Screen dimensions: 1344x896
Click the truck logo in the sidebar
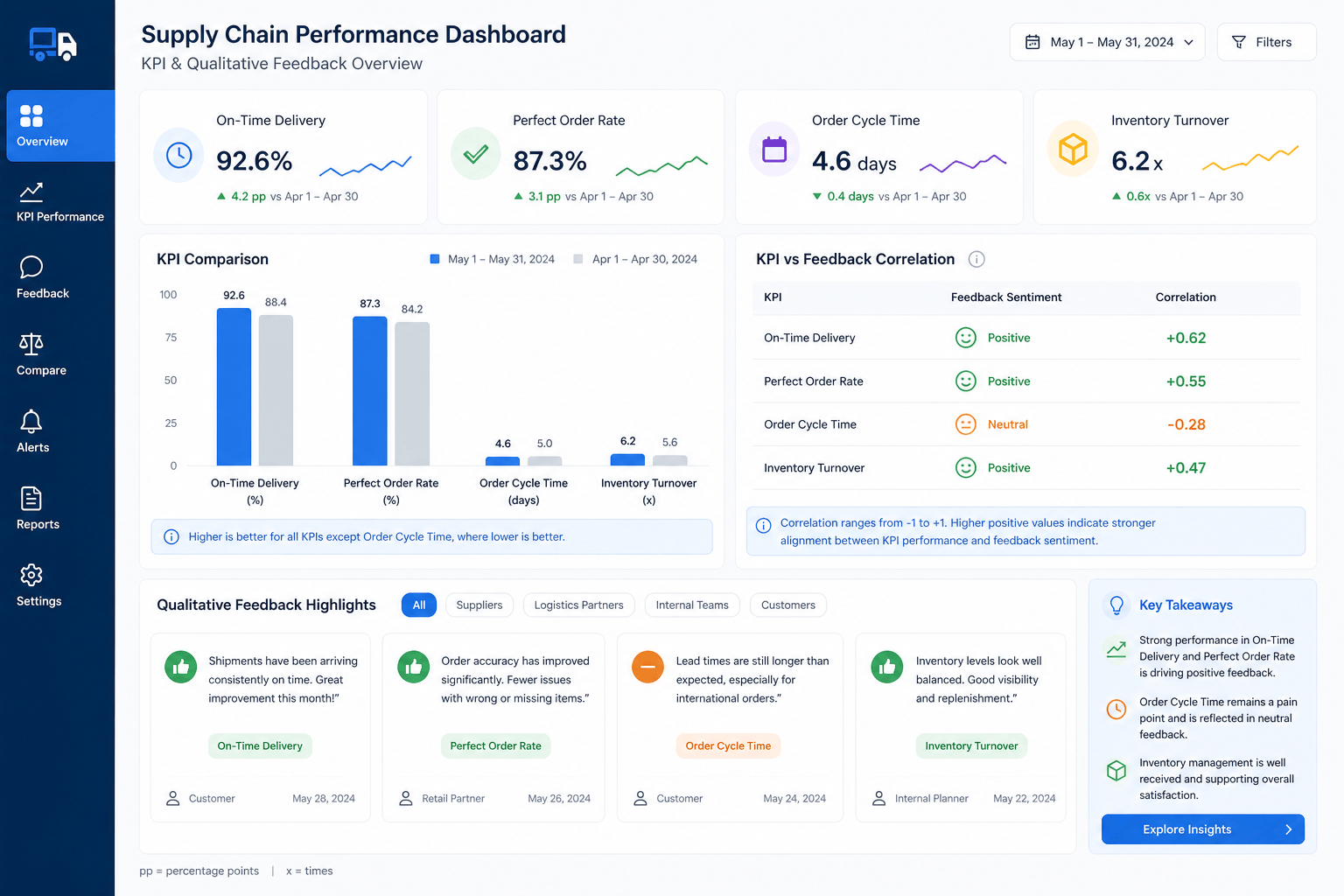[x=52, y=44]
